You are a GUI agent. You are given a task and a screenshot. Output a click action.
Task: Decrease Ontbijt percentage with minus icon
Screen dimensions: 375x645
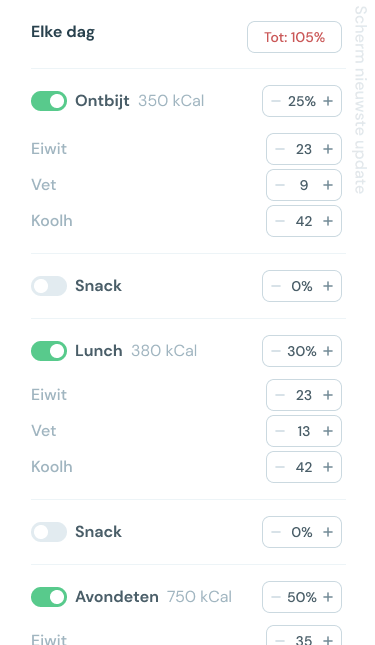[x=276, y=101]
